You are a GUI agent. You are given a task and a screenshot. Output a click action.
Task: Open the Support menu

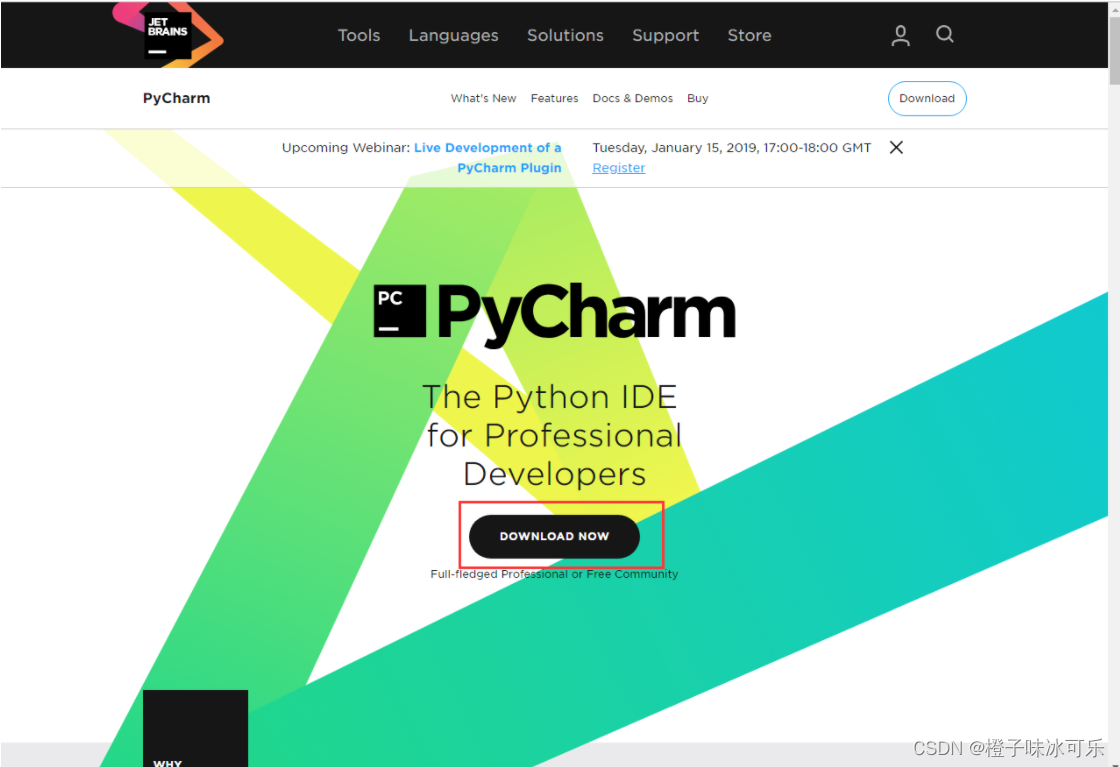[x=665, y=35]
